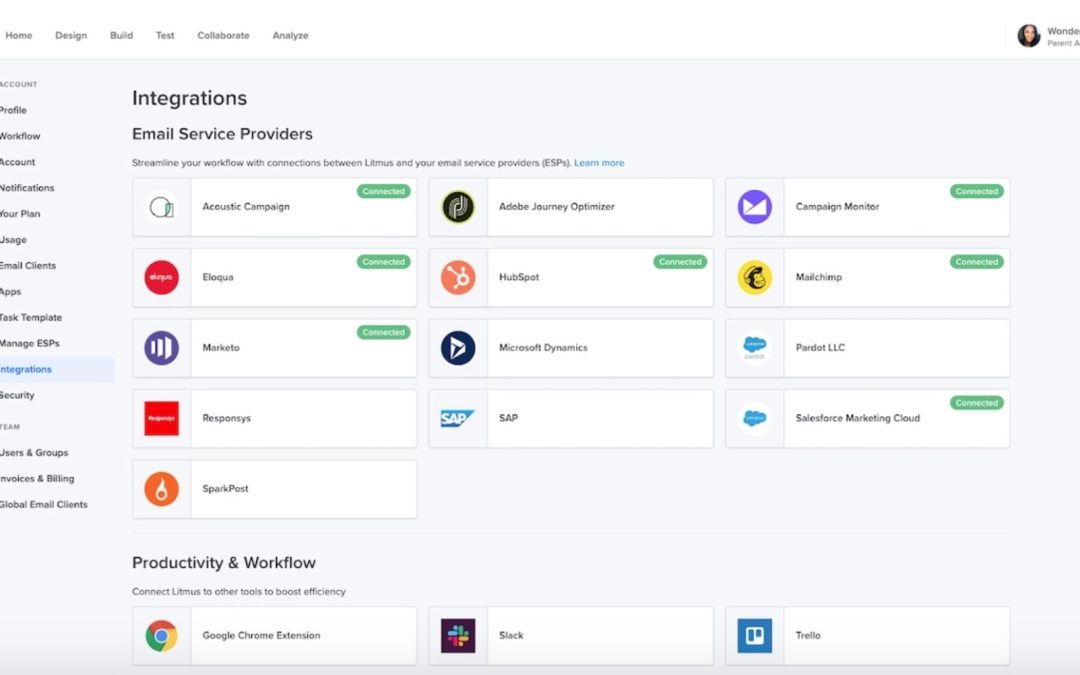This screenshot has height=675, width=1080.
Task: Click the Microsoft Dynamics card label
Action: [x=543, y=348]
